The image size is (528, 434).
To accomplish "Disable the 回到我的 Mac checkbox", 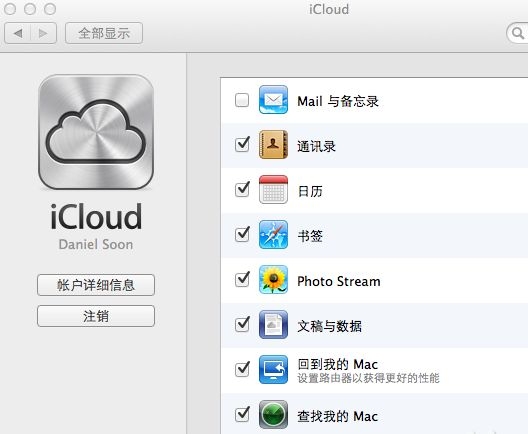I will point(242,369).
